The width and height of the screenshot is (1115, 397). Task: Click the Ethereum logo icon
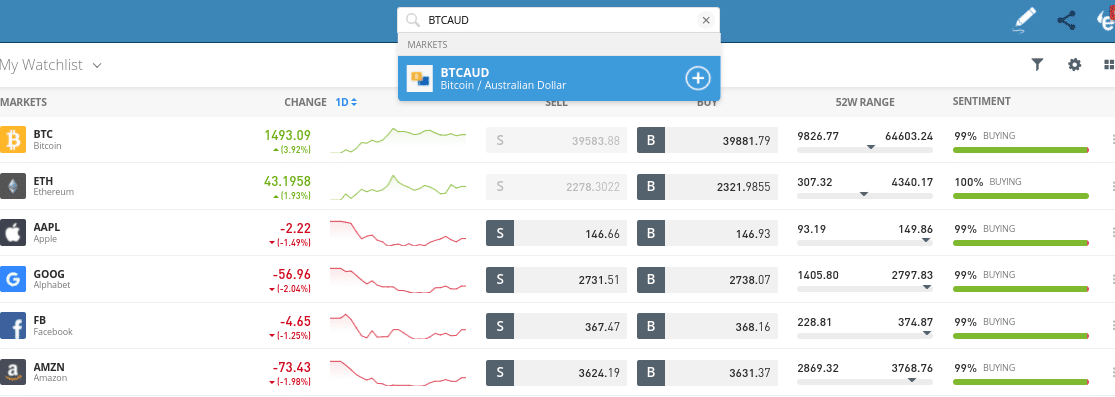[13, 186]
